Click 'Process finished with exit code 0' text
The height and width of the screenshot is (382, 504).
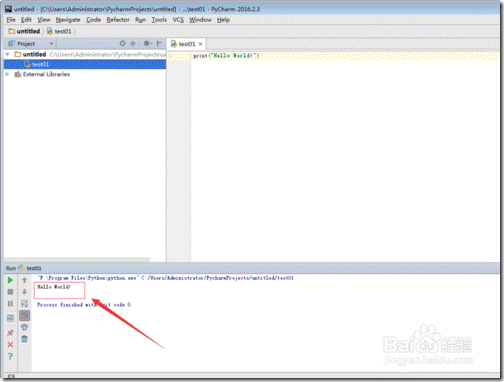[x=84, y=305]
